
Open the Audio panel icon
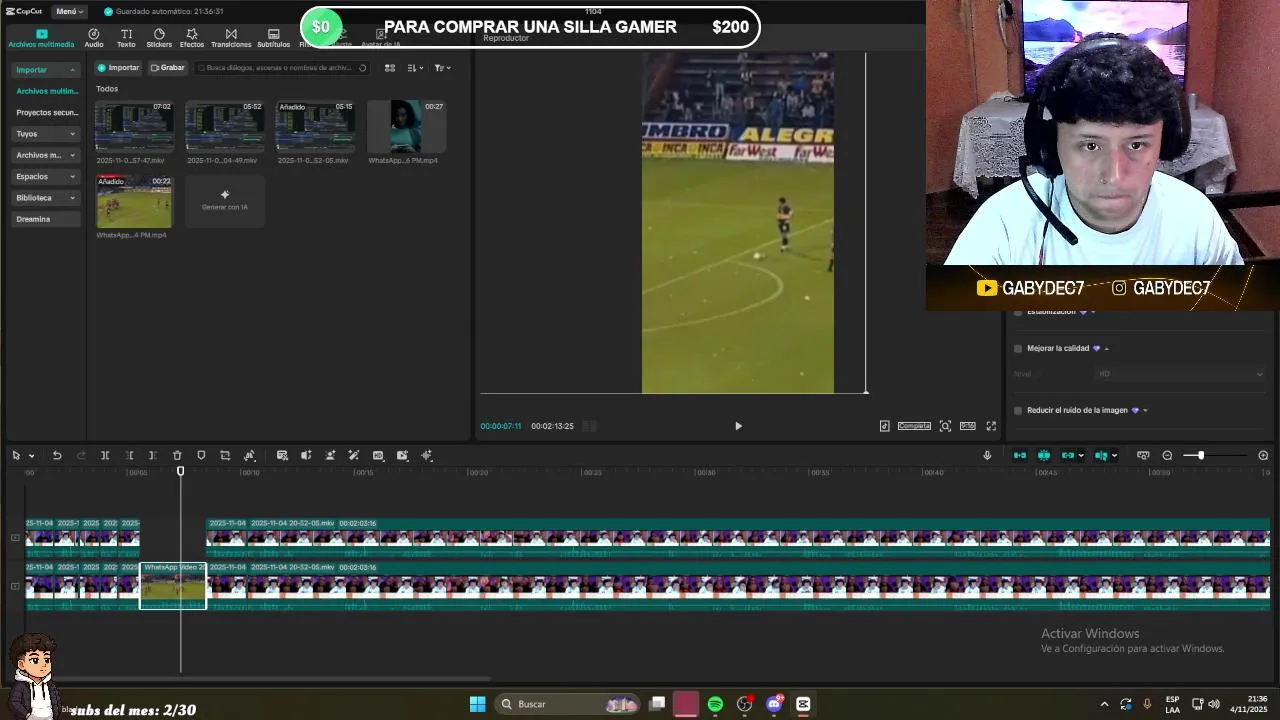coord(94,38)
